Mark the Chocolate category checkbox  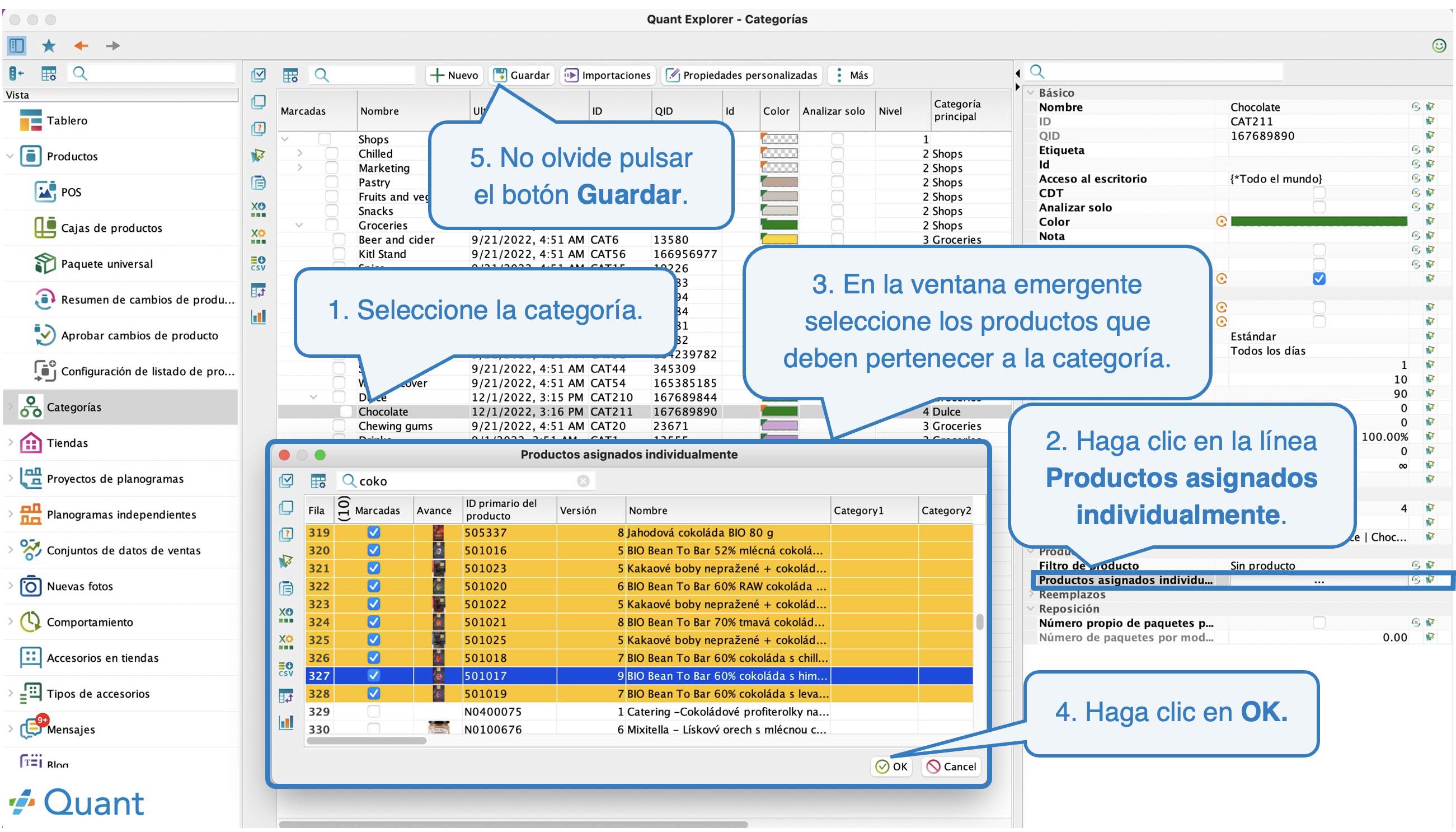point(346,412)
